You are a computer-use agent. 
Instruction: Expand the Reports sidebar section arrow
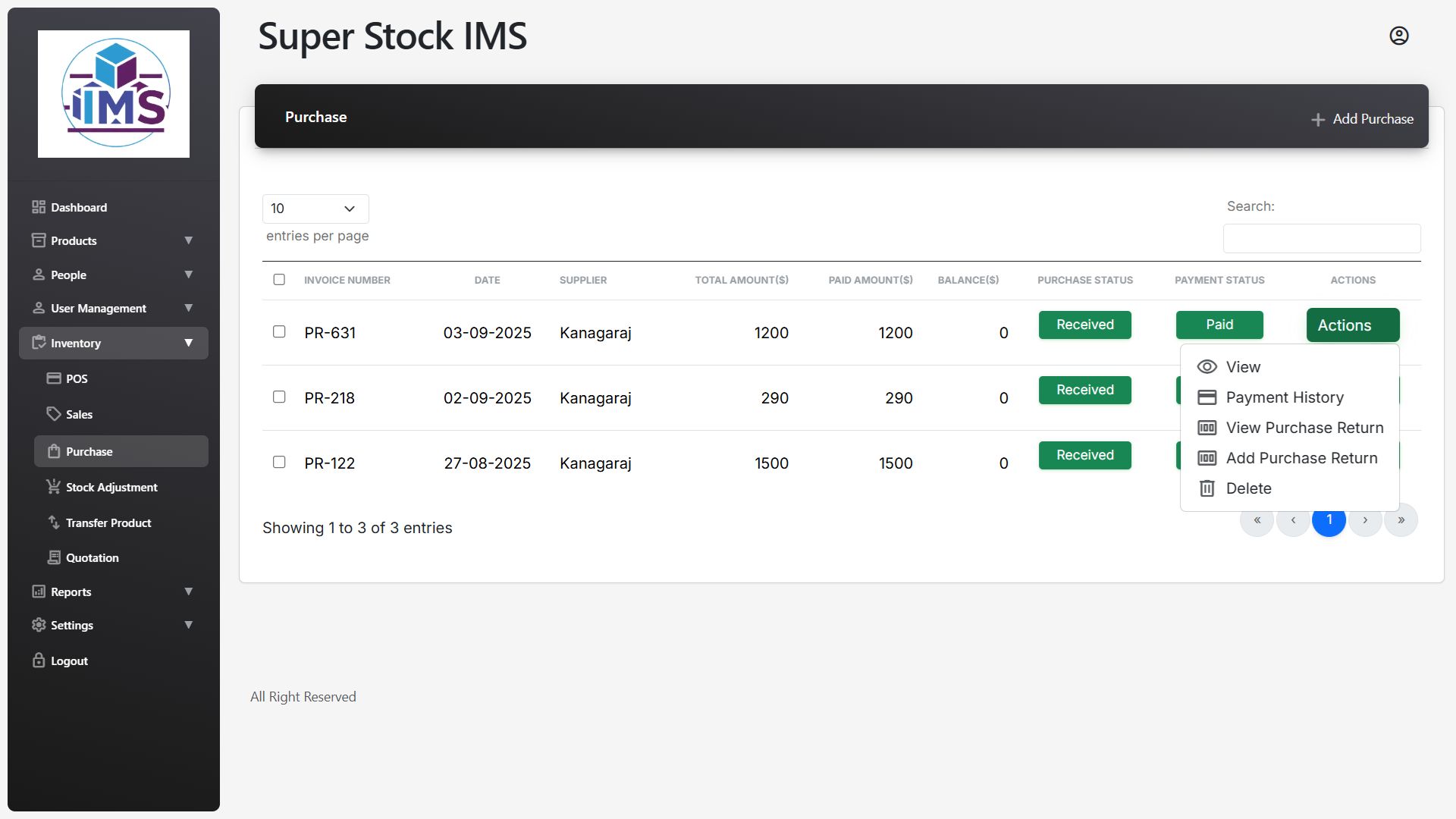pyautogui.click(x=188, y=591)
